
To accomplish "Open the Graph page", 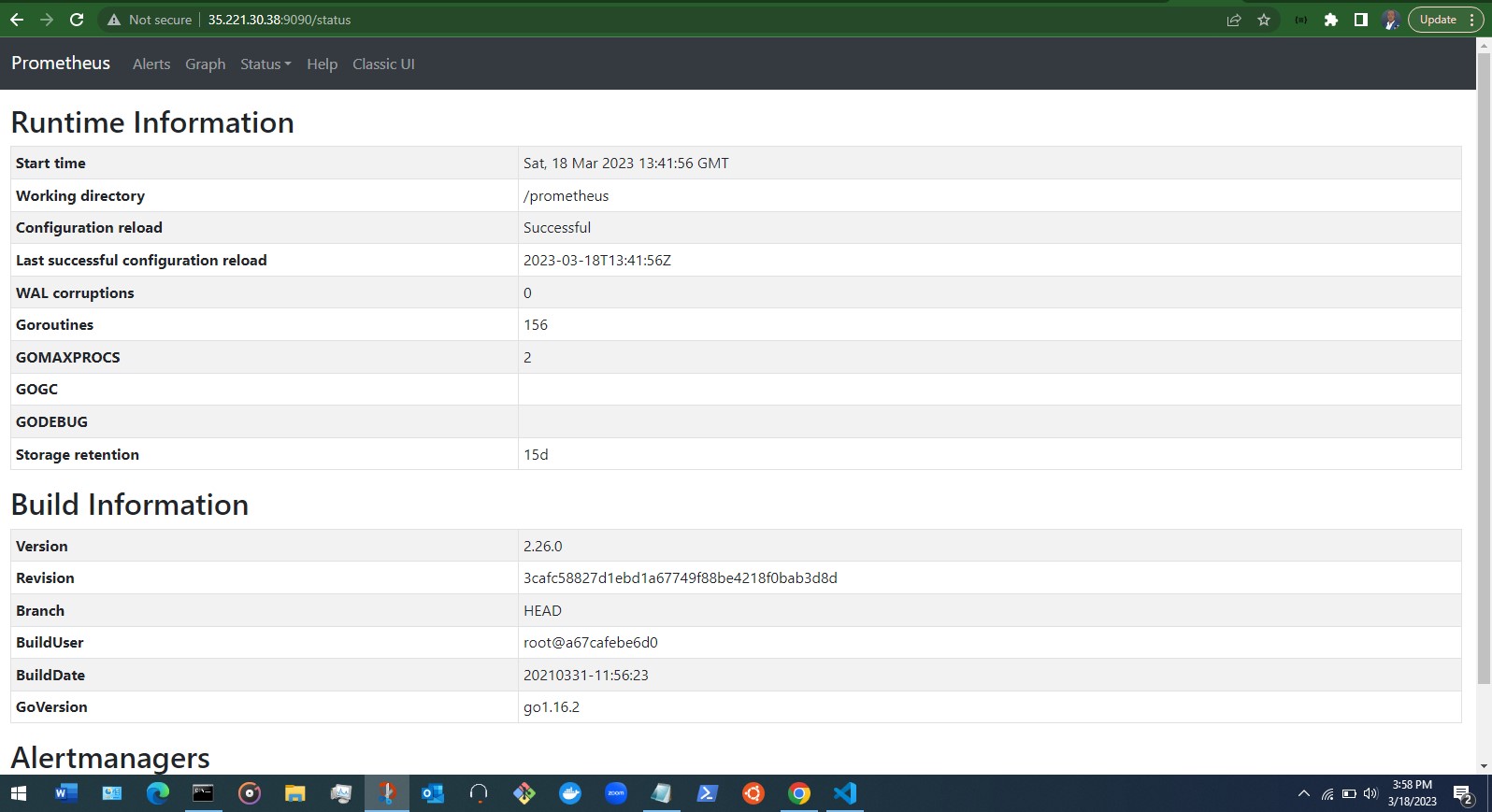I will 206,64.
